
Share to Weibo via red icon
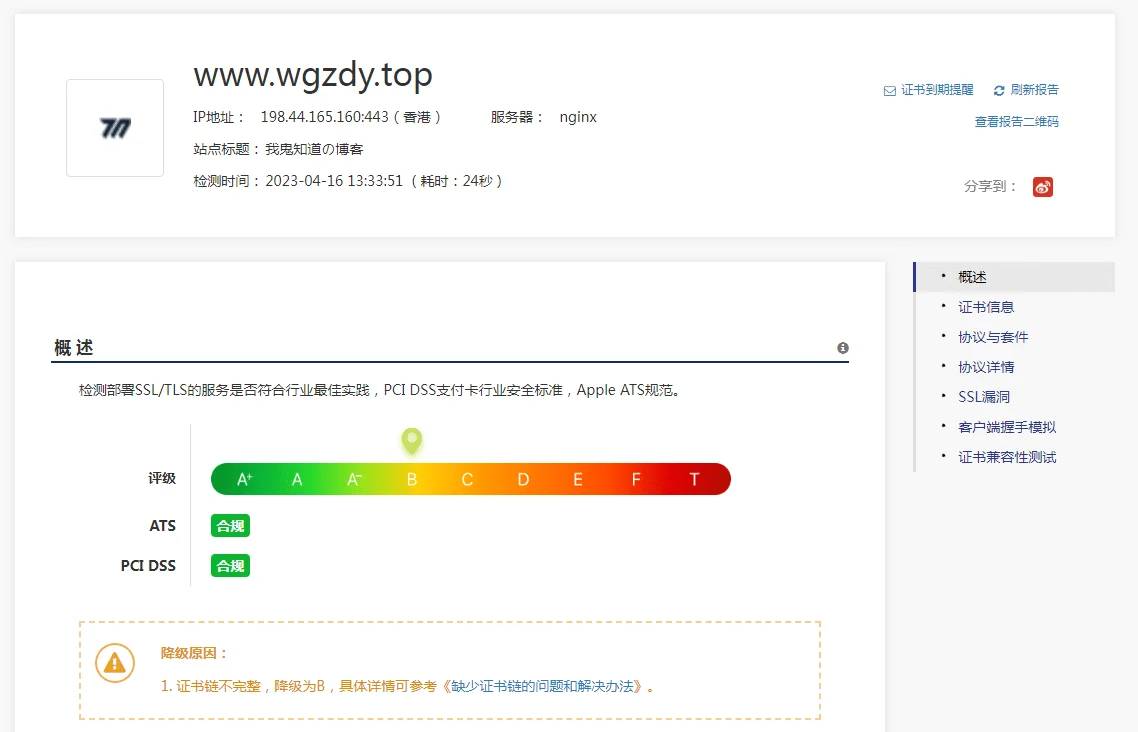pos(1043,187)
